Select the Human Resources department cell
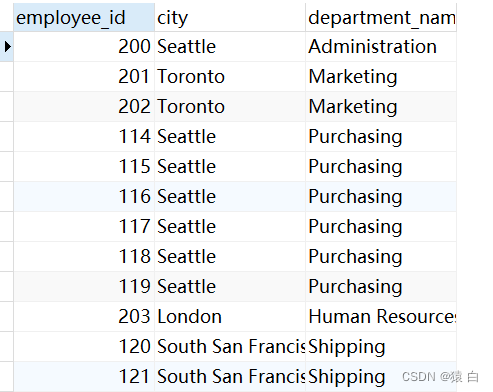493x392 pixels. [x=381, y=317]
